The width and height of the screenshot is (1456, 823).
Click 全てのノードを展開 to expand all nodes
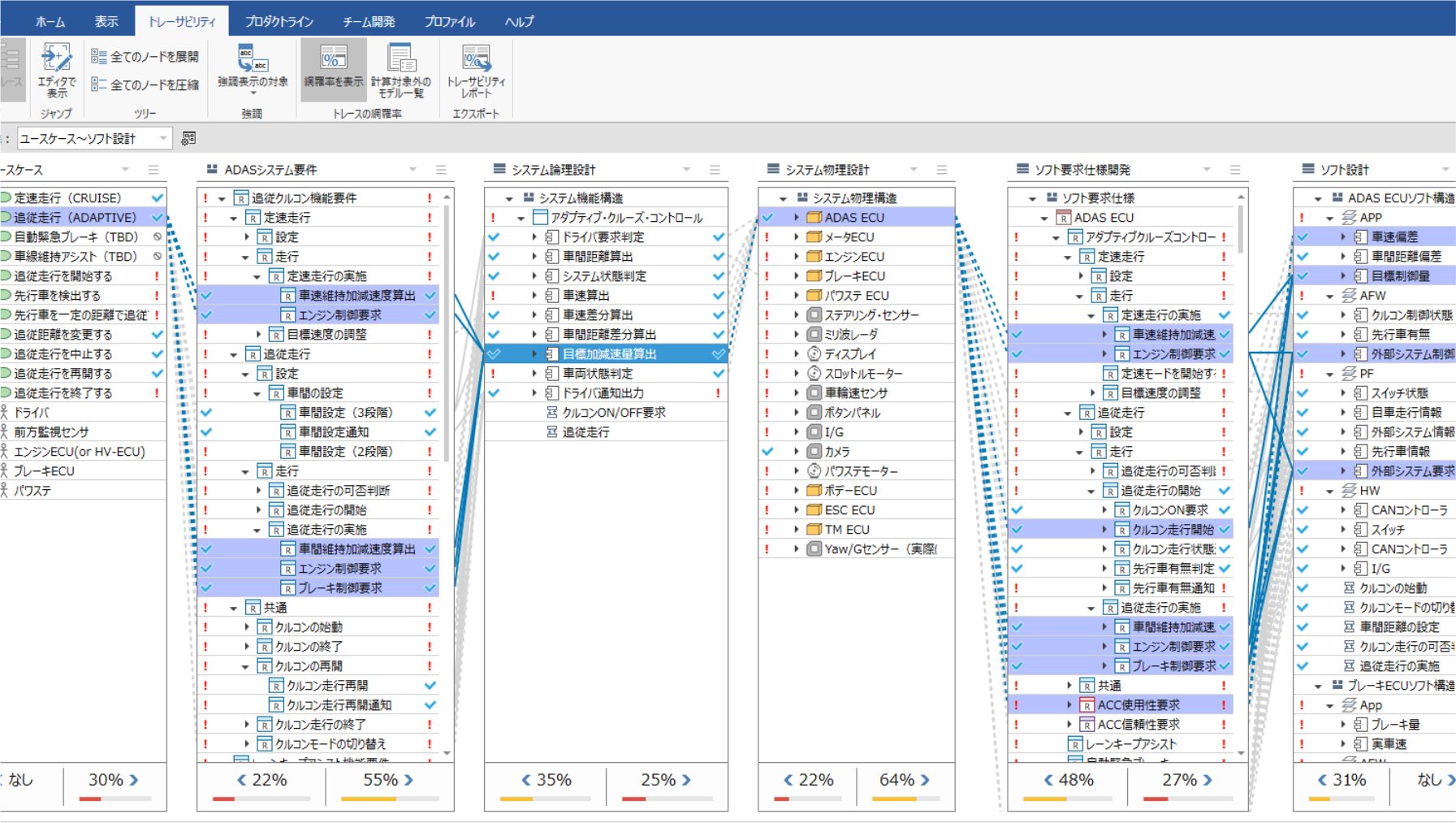tap(145, 56)
